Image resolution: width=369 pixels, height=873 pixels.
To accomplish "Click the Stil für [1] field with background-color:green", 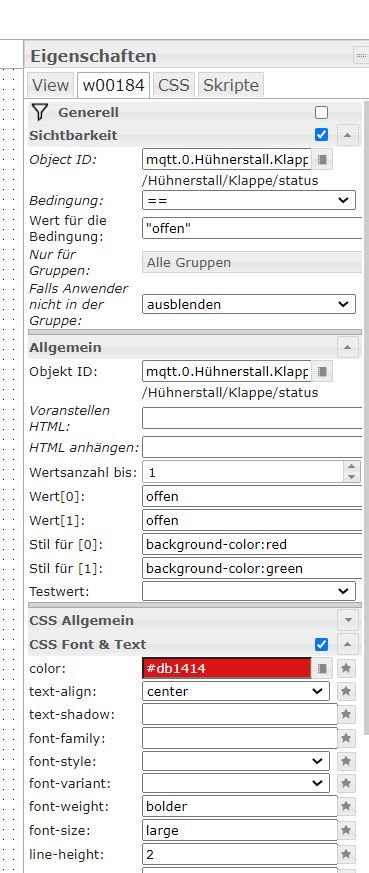I will tap(253, 568).
